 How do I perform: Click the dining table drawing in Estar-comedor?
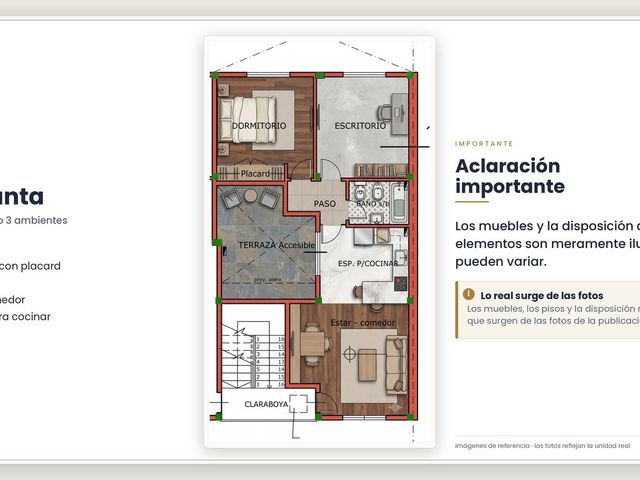click(313, 344)
